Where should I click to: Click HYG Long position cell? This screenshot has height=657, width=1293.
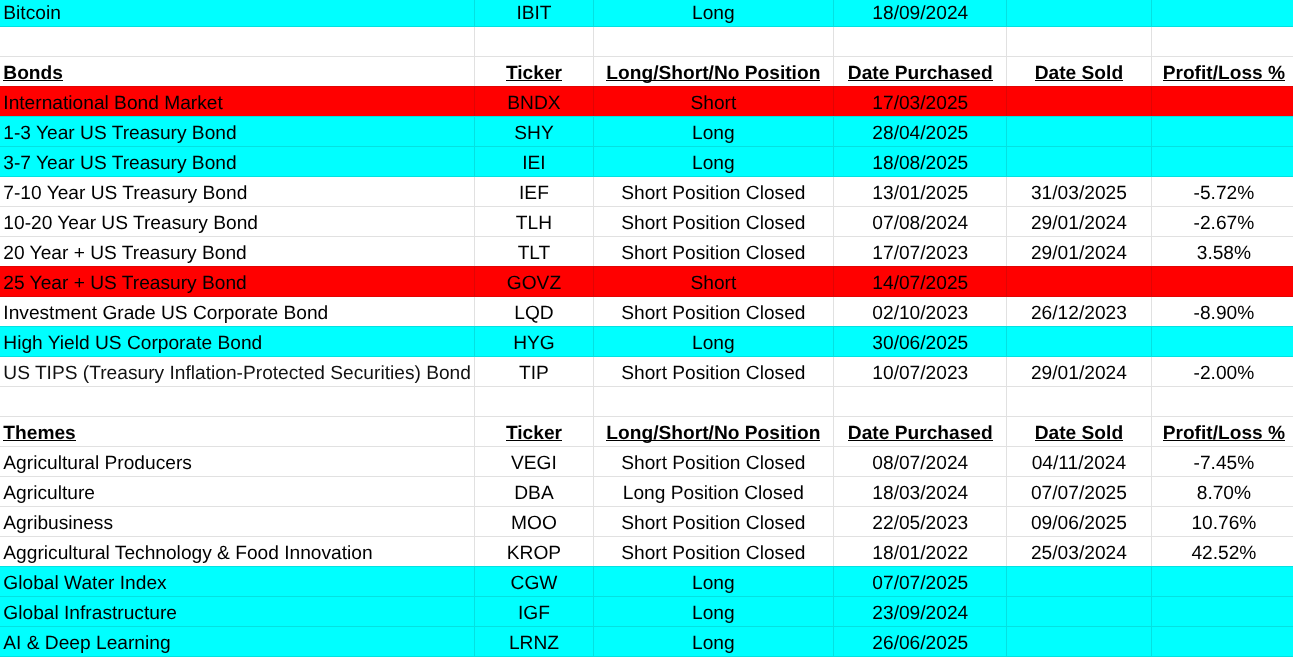(x=713, y=343)
